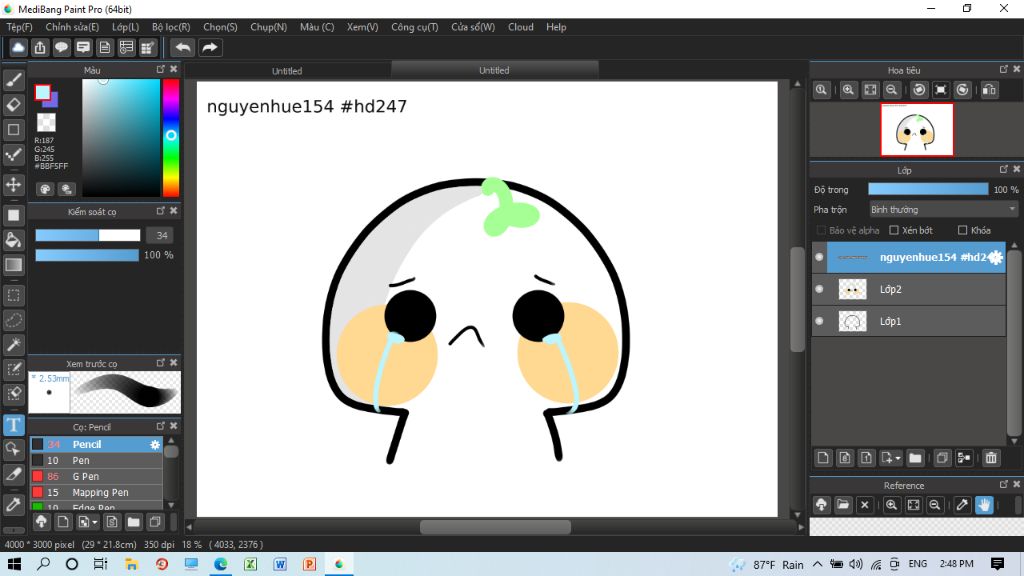The height and width of the screenshot is (576, 1024).
Task: Click the rainbow hue bar
Action: (x=171, y=137)
